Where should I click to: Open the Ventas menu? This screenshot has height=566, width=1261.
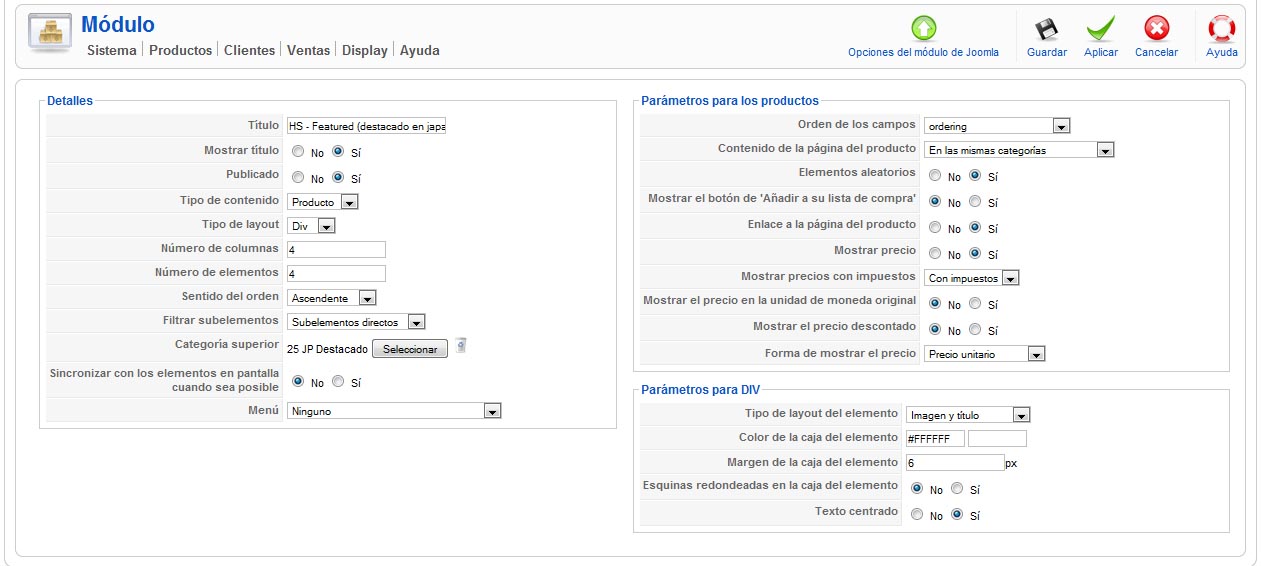coord(308,50)
